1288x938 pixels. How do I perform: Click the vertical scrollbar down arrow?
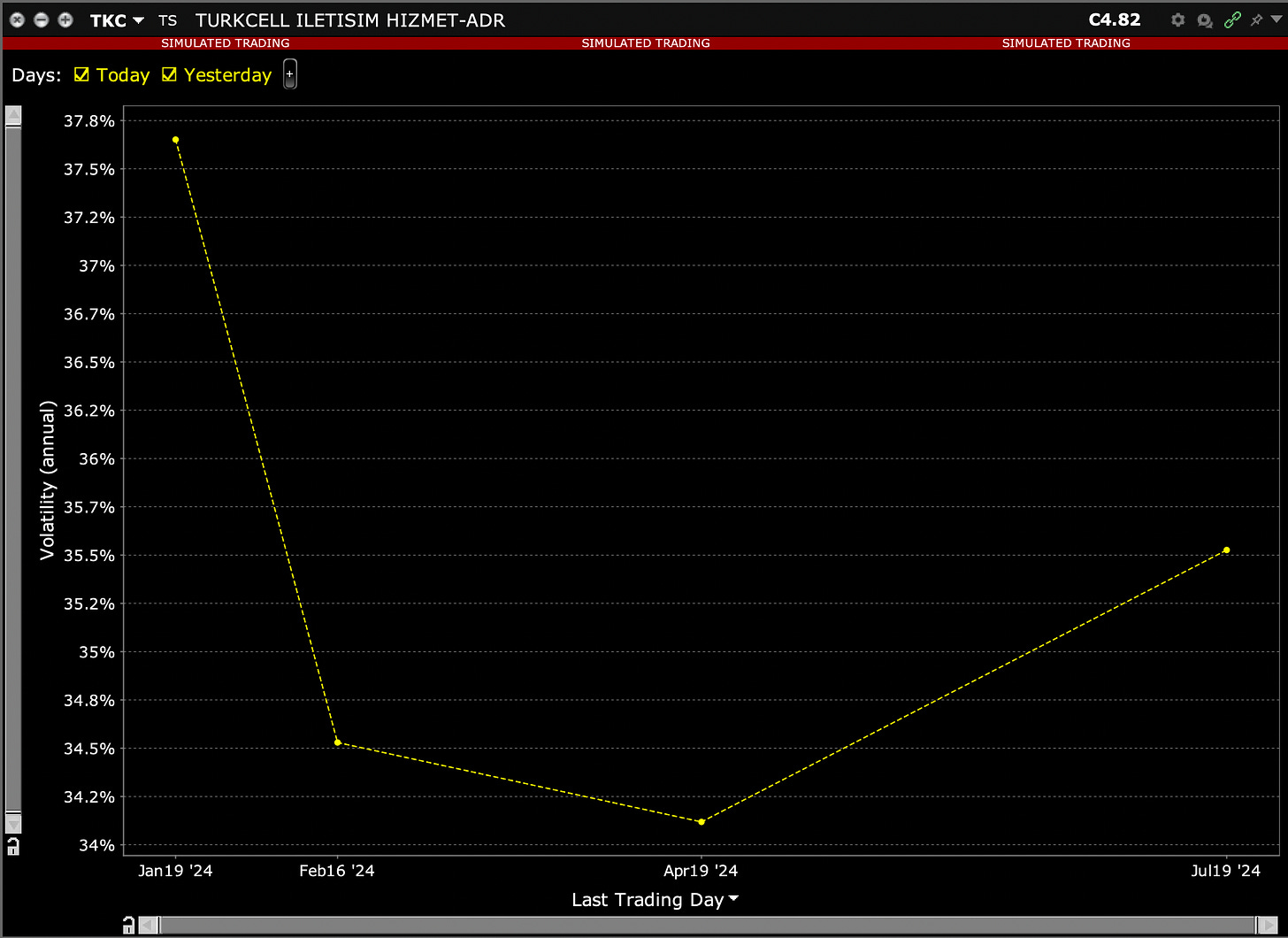[12, 824]
